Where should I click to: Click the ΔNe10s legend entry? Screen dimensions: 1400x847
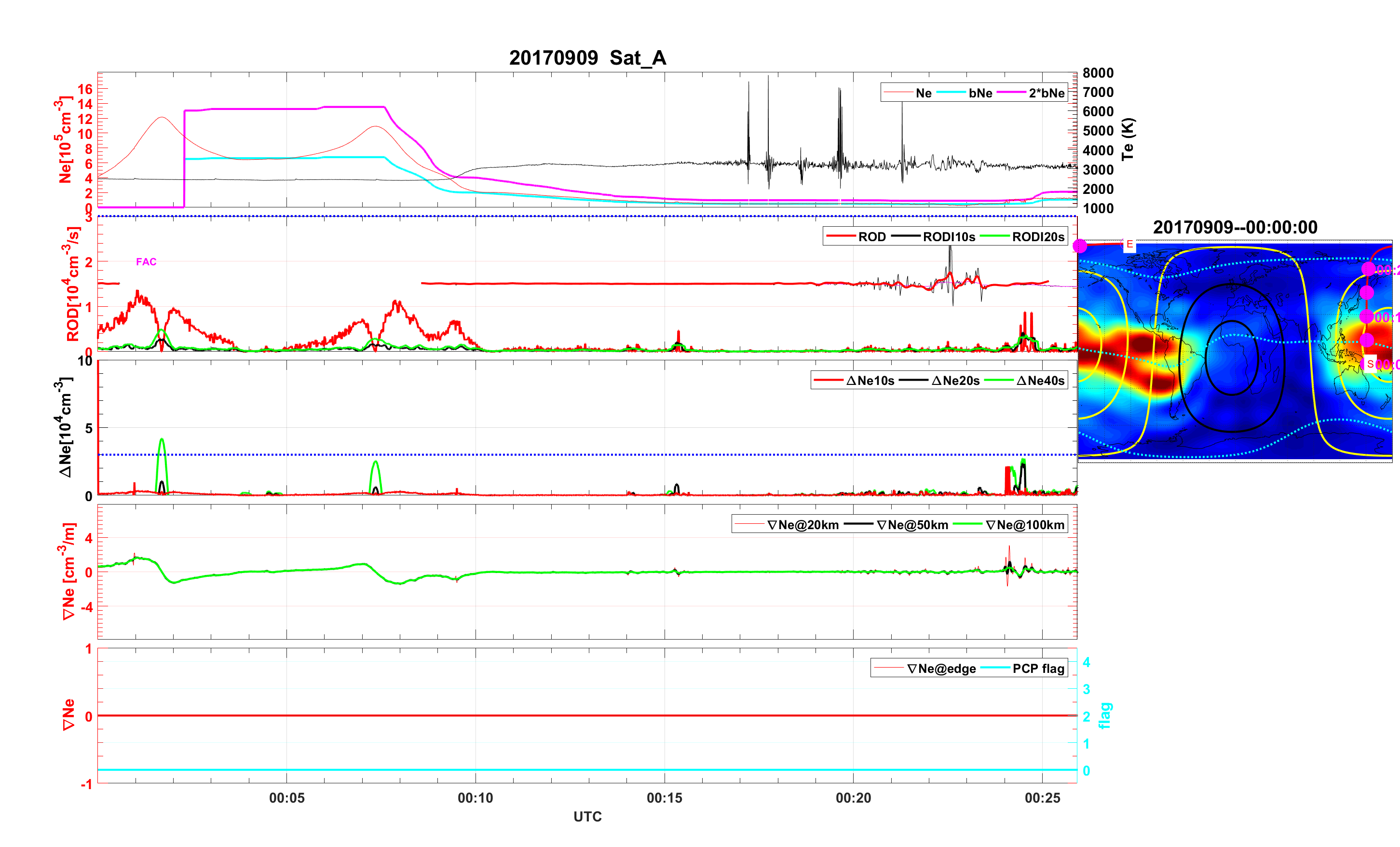870,380
